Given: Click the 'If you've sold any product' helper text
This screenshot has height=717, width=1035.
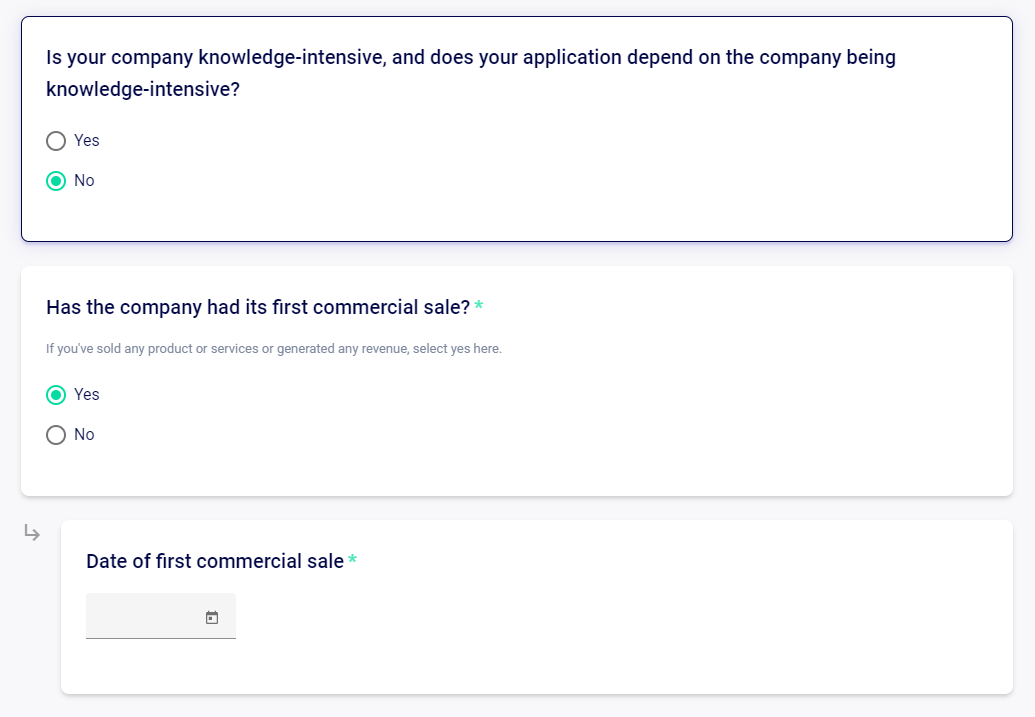Looking at the screenshot, I should 274,349.
